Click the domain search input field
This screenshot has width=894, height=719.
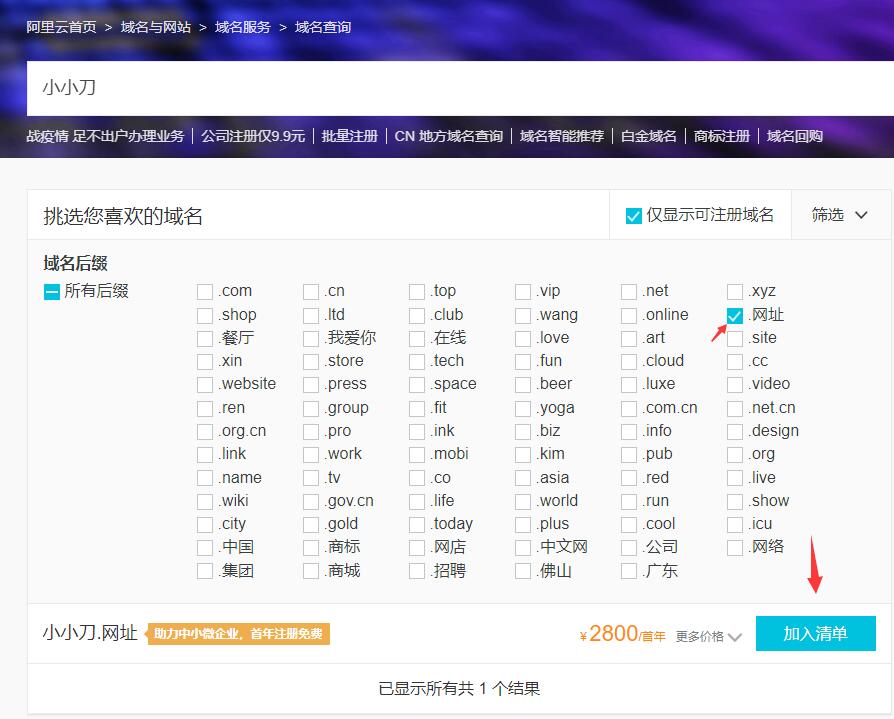[450, 88]
